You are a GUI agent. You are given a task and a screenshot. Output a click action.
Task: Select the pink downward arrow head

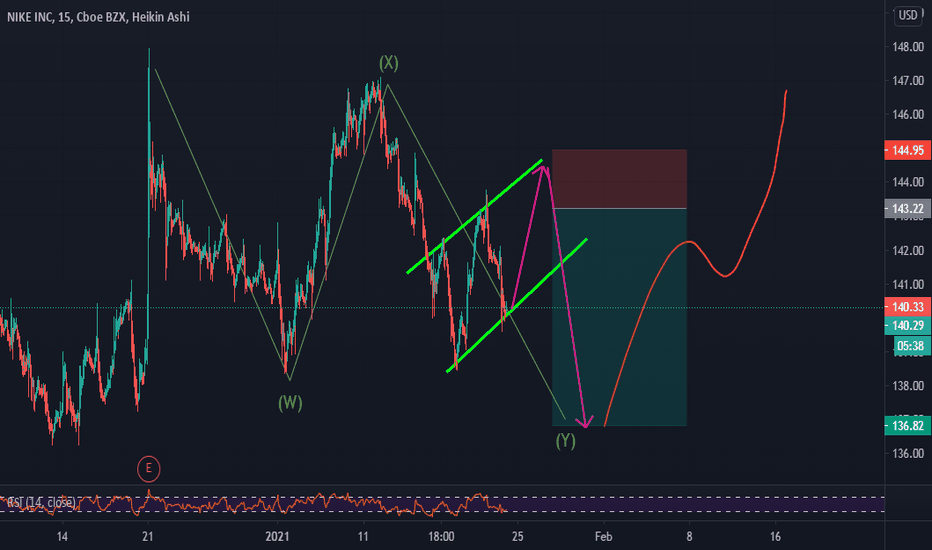tap(585, 423)
